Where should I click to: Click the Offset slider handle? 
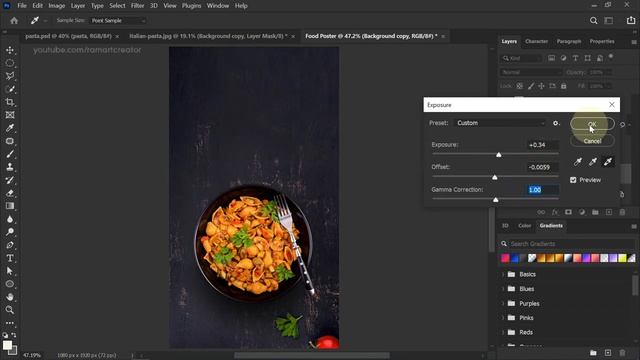(495, 177)
